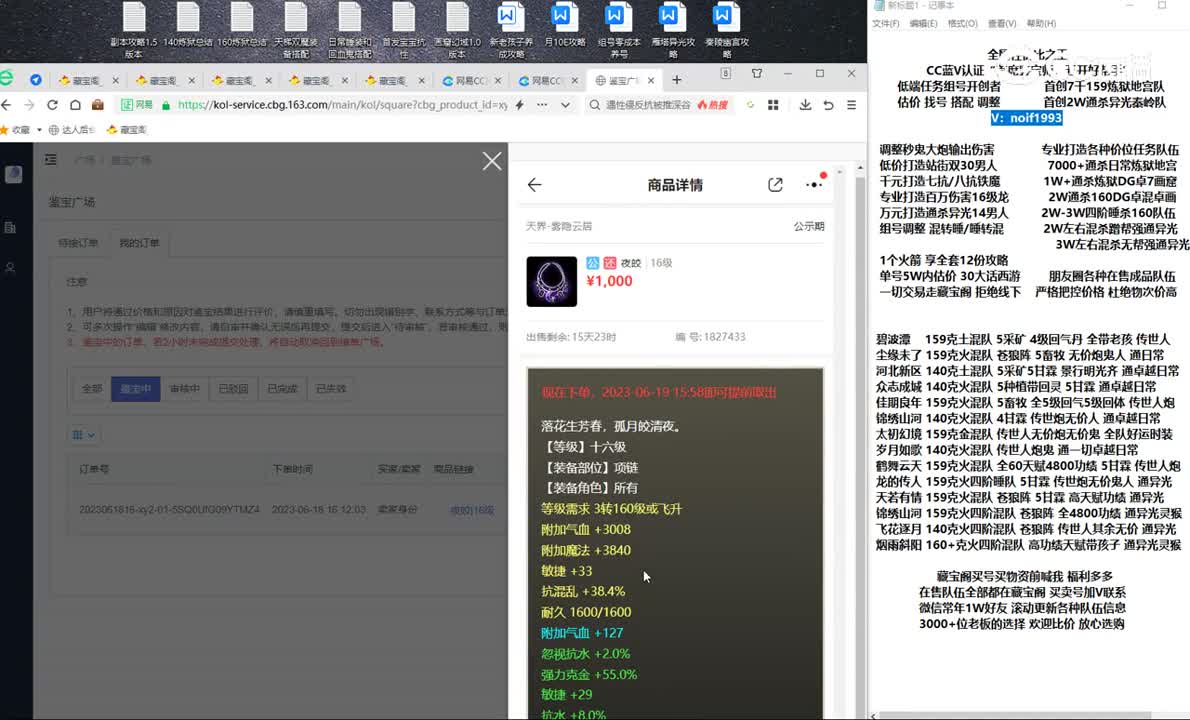Open the 新老孩子养成攻略 Word document
Screen dimensions: 1190x720
[x=511, y=30]
